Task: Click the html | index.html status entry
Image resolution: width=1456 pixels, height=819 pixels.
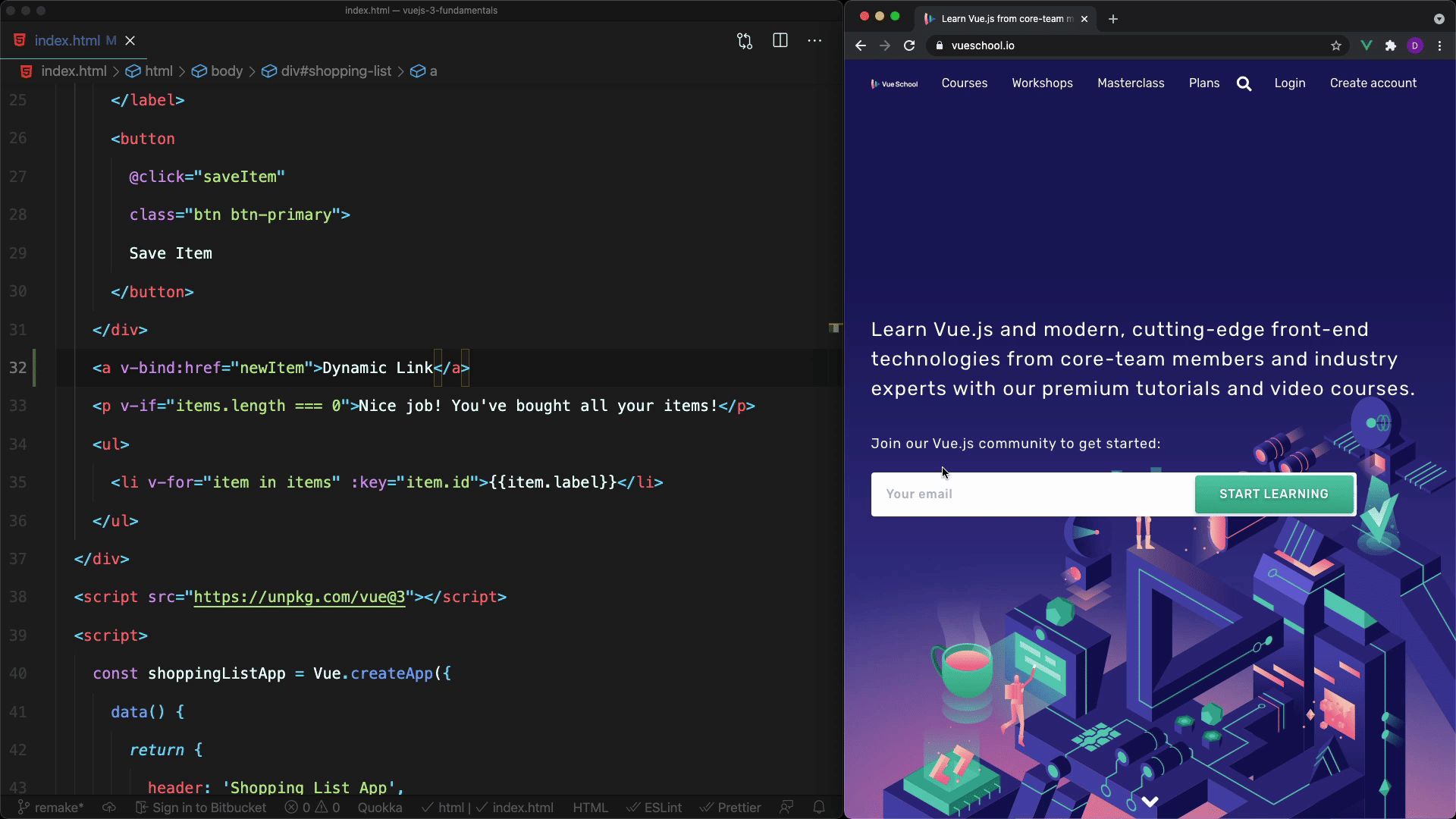Action: pos(488,808)
